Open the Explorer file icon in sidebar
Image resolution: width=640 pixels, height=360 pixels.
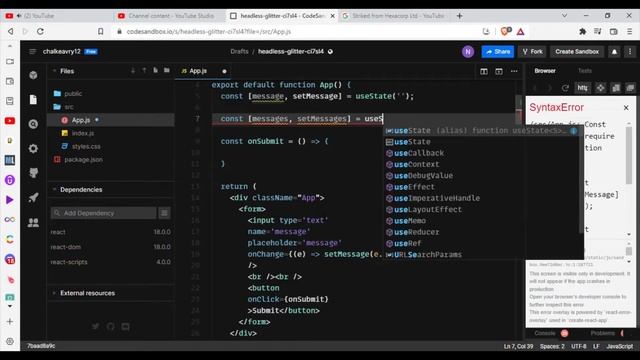[x=33, y=100]
